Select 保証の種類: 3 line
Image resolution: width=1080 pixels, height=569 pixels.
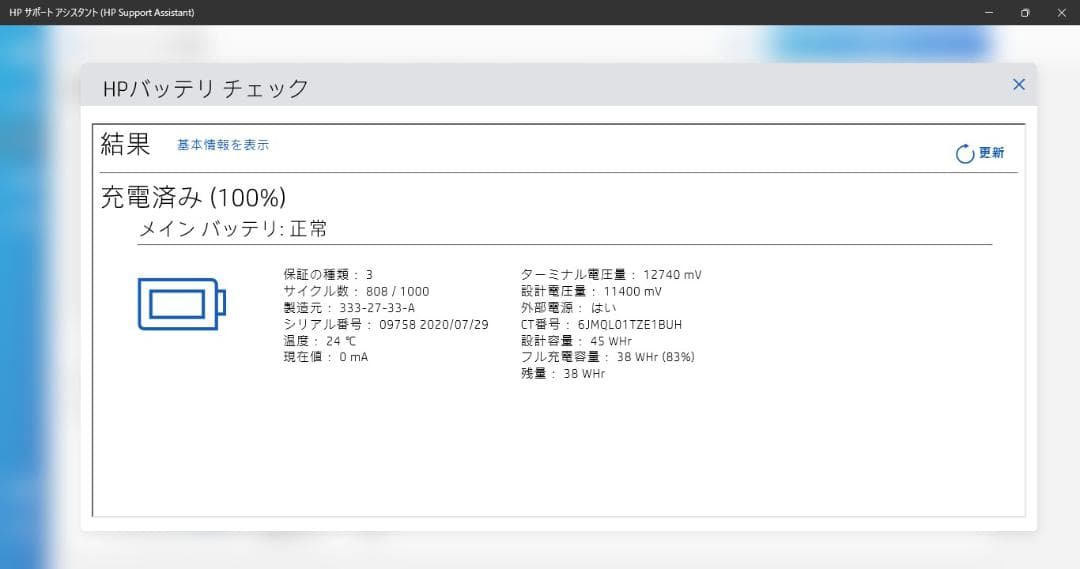point(329,274)
